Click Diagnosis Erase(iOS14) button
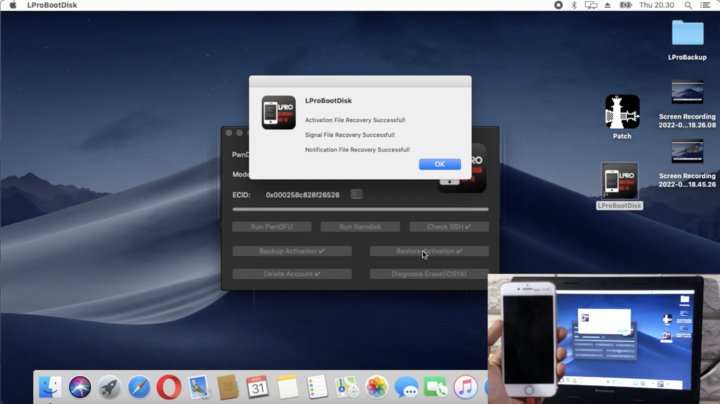Screen dimensions: 720x404 [429, 274]
